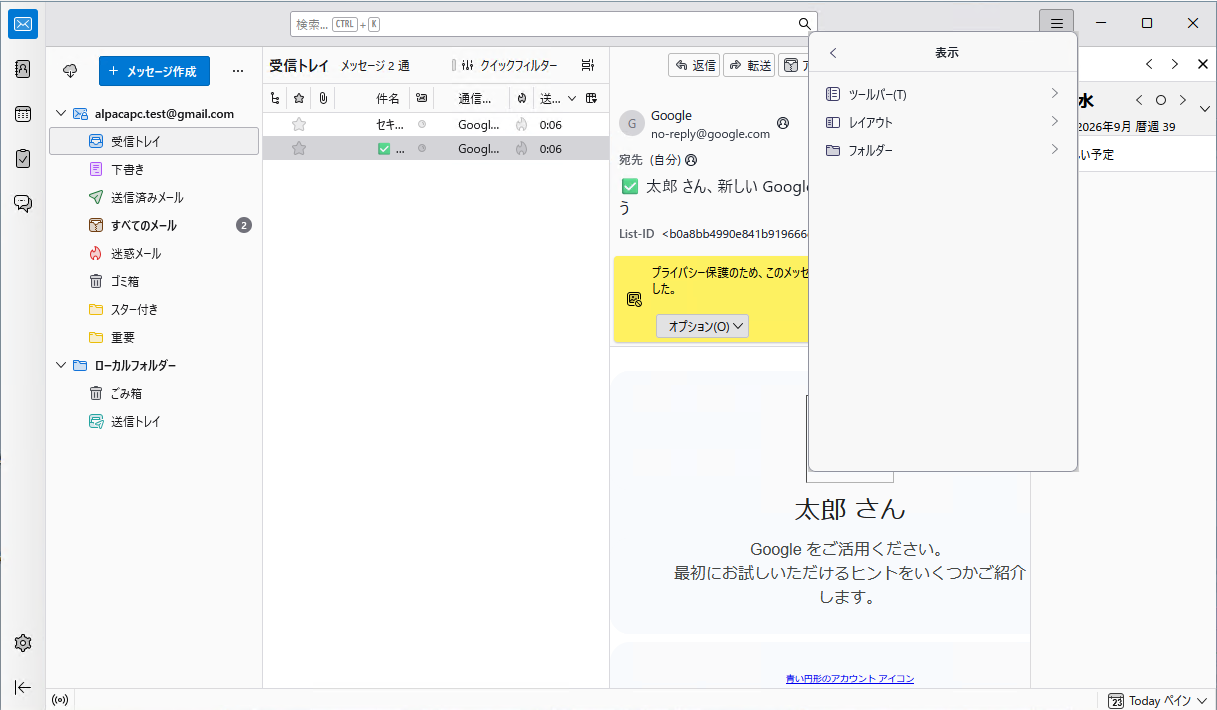Image resolution: width=1217 pixels, height=710 pixels.
Task: Go to next day in Today pane
Action: click(x=1183, y=100)
